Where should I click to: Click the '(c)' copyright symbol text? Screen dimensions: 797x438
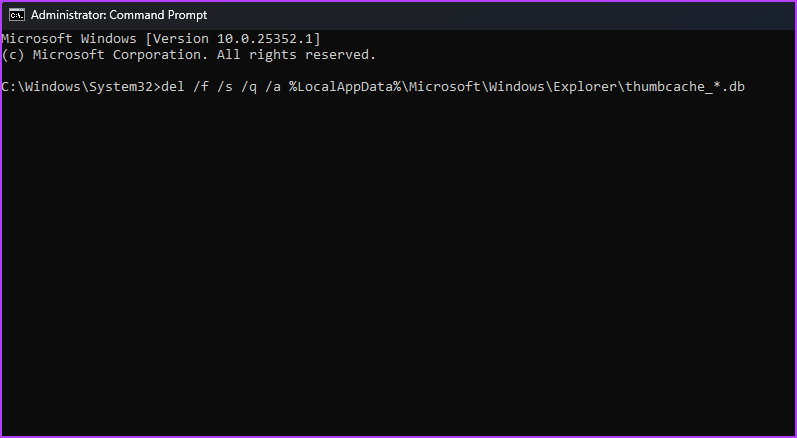[13, 55]
